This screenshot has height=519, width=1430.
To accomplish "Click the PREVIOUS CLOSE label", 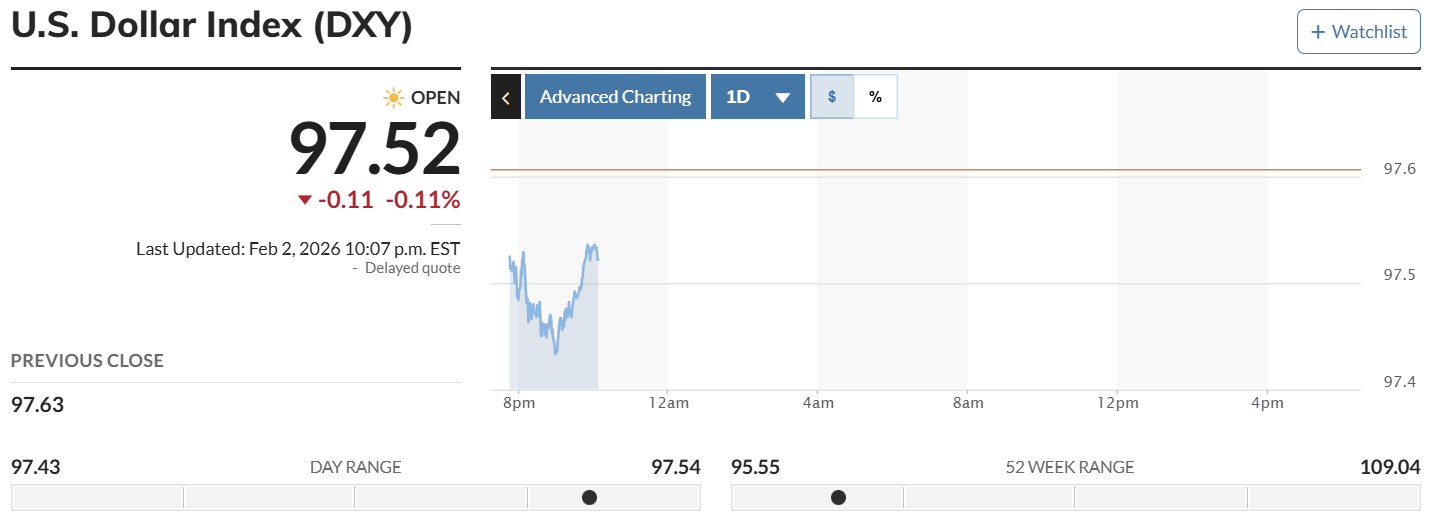I will (87, 361).
